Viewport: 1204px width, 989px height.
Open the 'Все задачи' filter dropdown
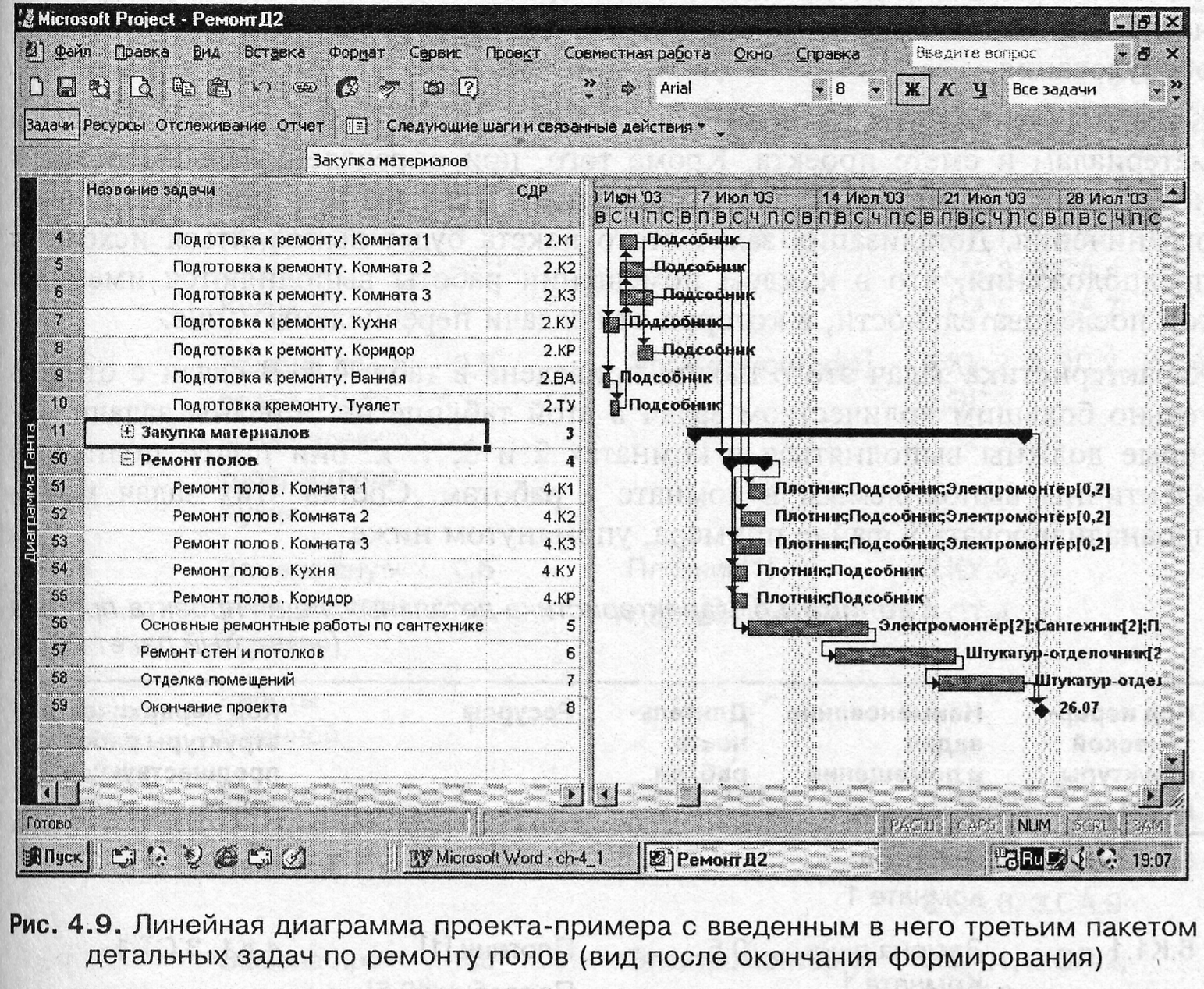1156,90
